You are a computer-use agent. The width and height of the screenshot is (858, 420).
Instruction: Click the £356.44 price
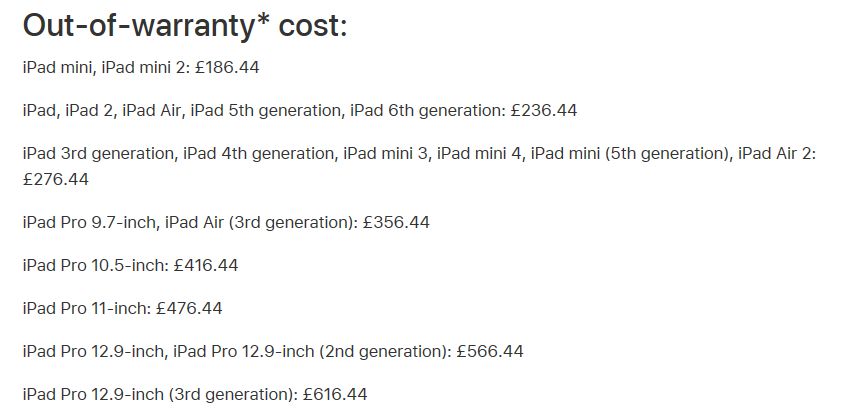396,223
